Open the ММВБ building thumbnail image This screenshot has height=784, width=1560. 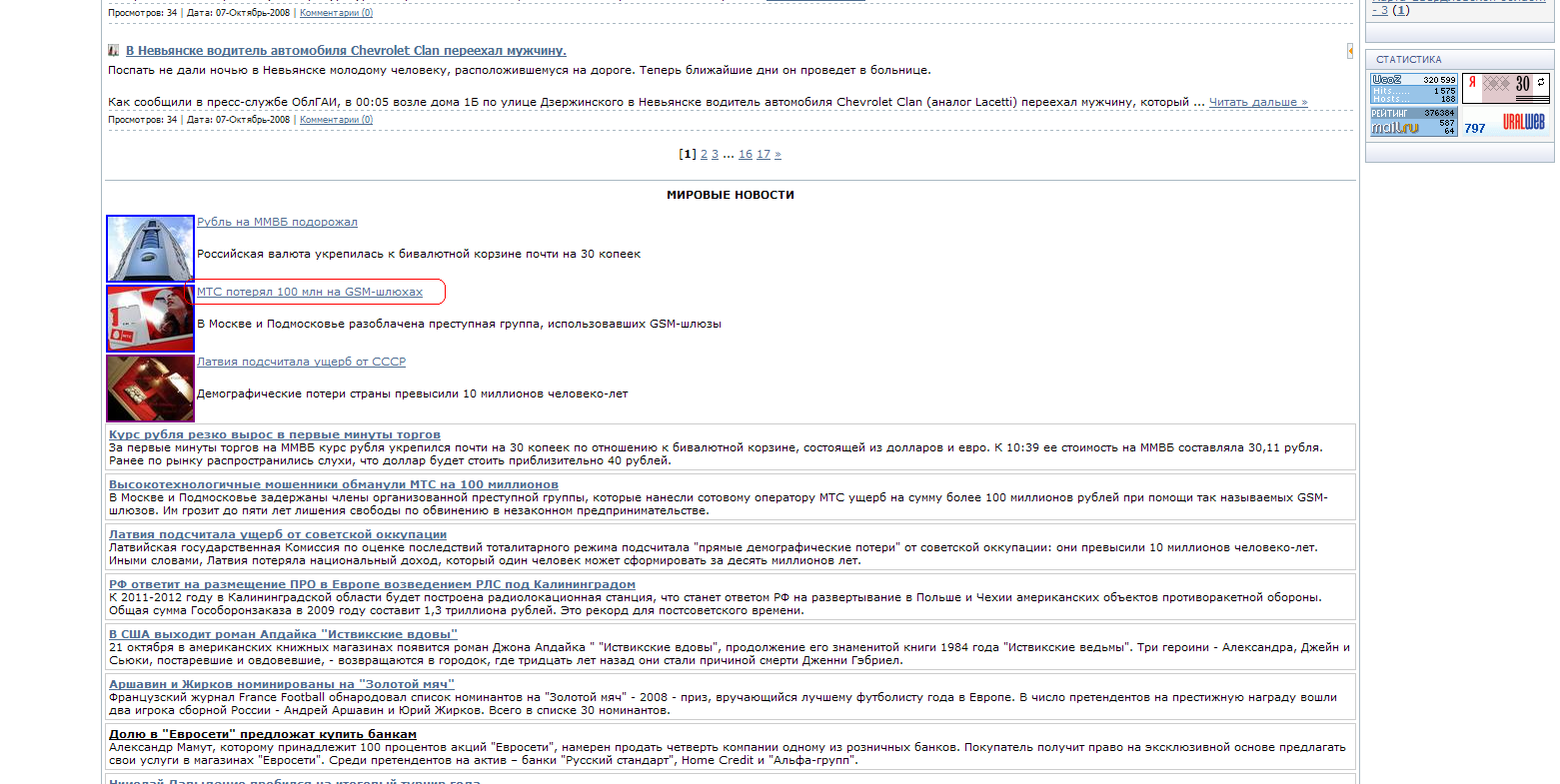pyautogui.click(x=150, y=249)
